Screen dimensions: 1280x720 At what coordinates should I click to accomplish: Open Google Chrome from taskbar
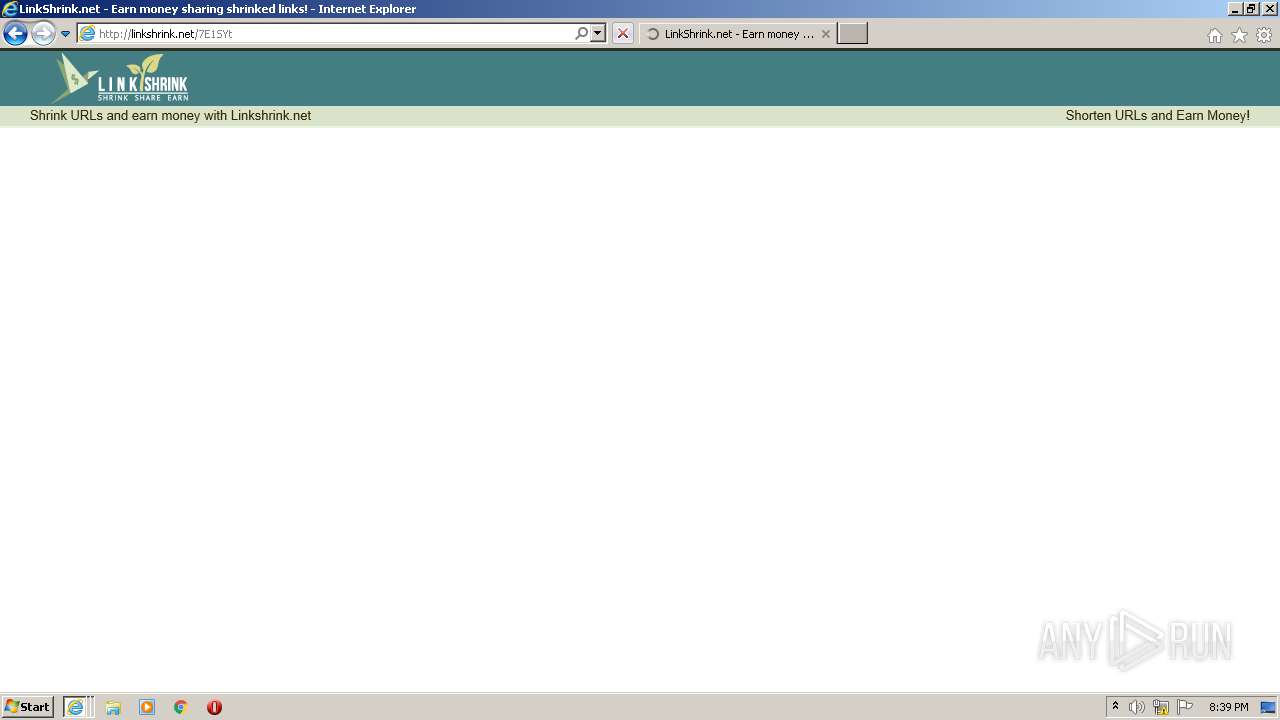181,707
